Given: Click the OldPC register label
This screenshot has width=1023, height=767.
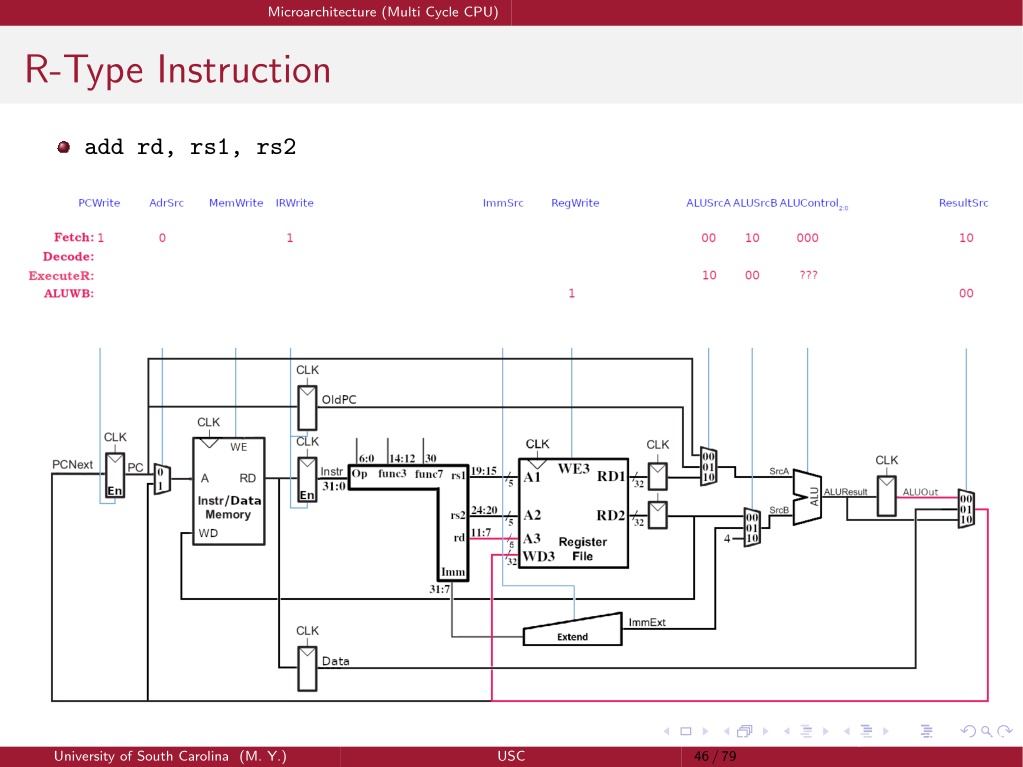Looking at the screenshot, I should pyautogui.click(x=339, y=400).
